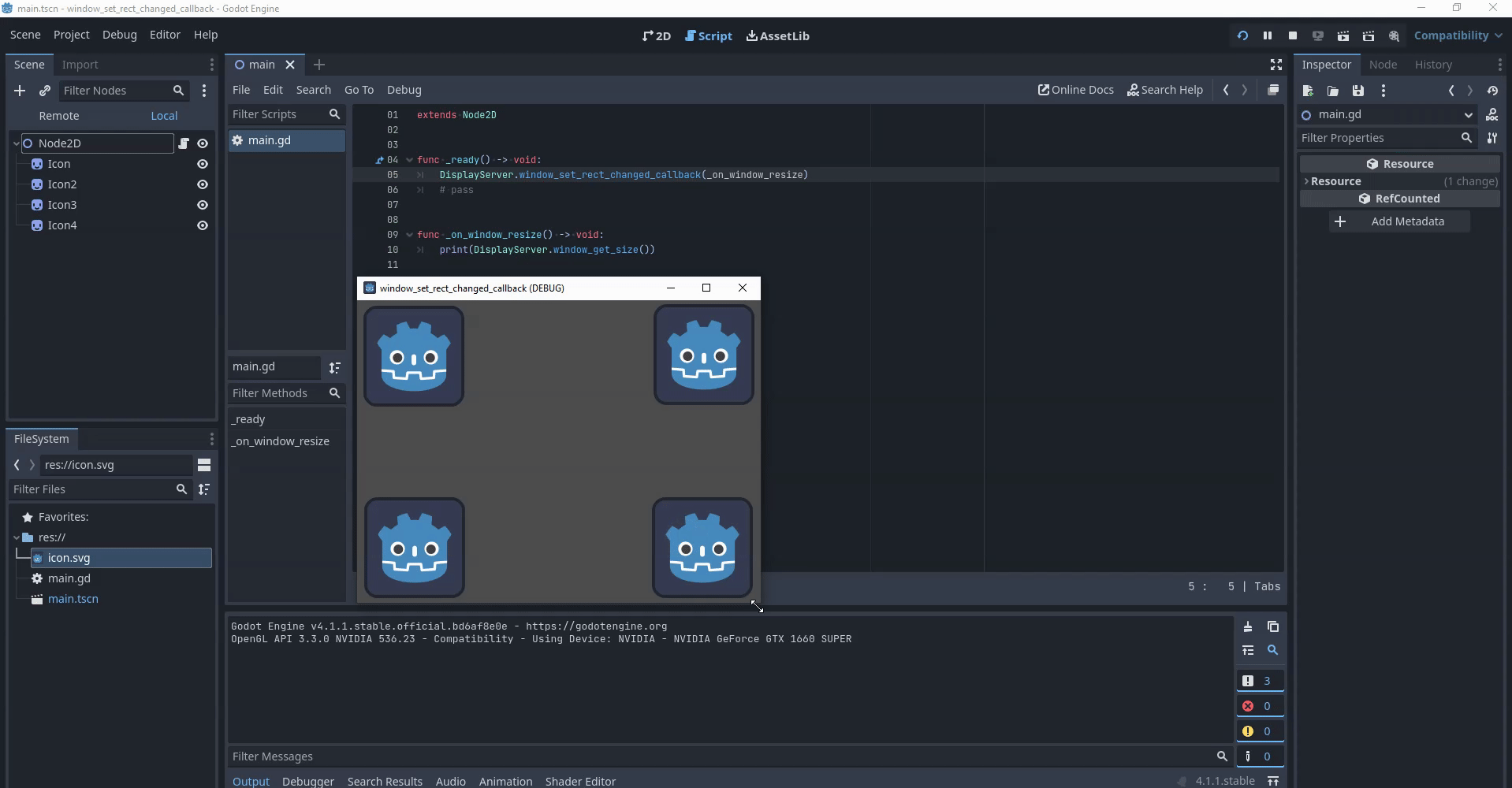The height and width of the screenshot is (788, 1512).
Task: Run the current scene from the toolbar
Action: (x=1343, y=35)
